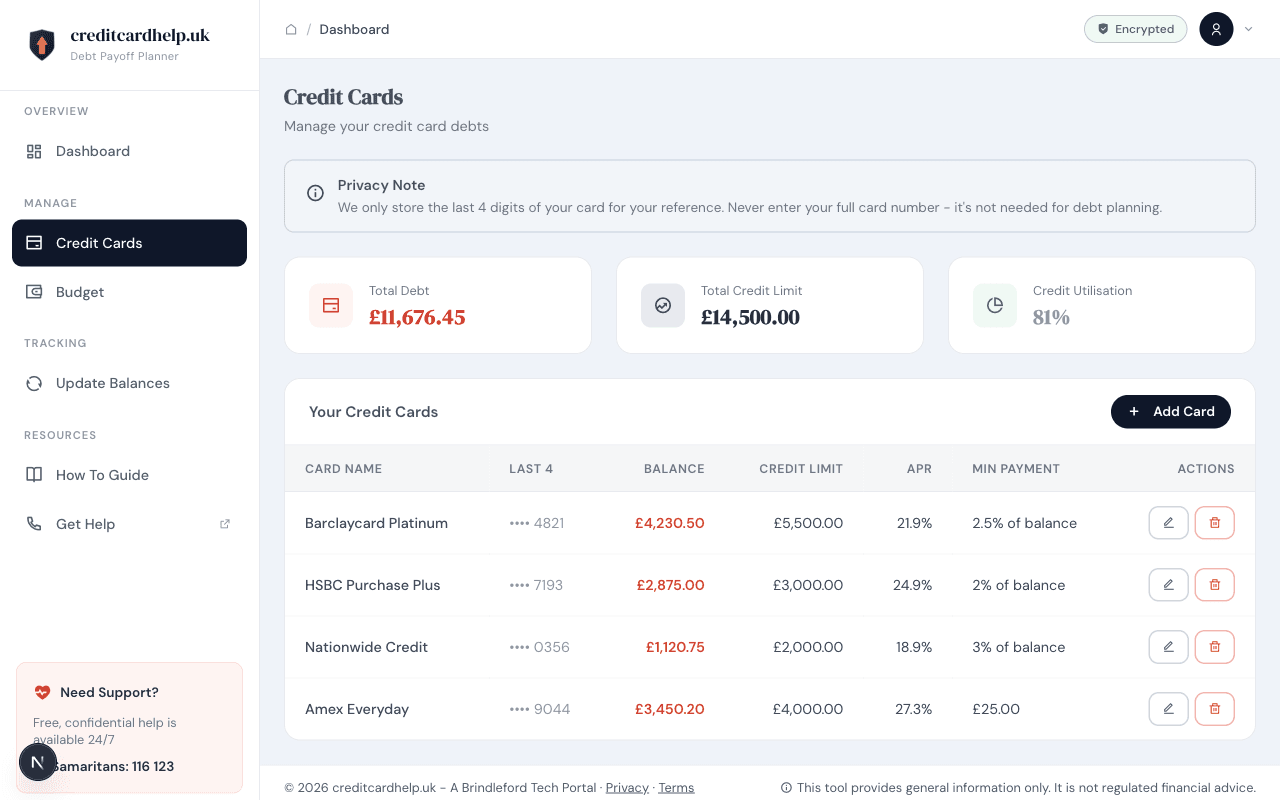Select the Dashboard grid icon
Viewport: 1280px width, 800px height.
click(x=34, y=150)
